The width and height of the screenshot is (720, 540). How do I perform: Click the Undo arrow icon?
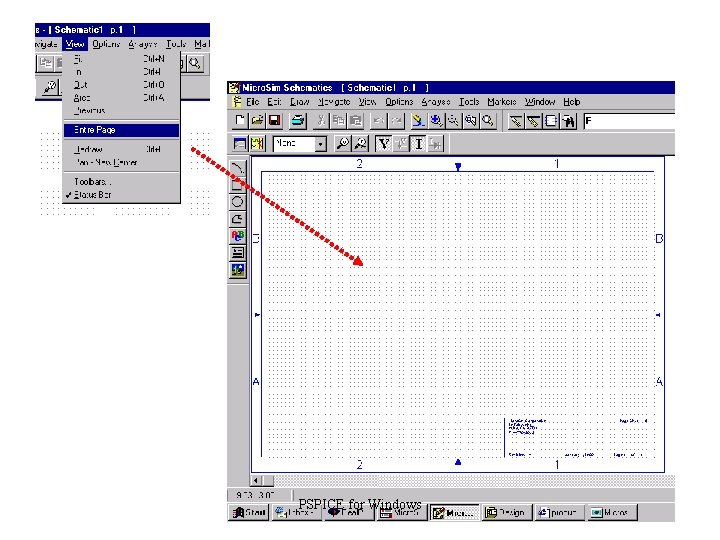point(378,121)
